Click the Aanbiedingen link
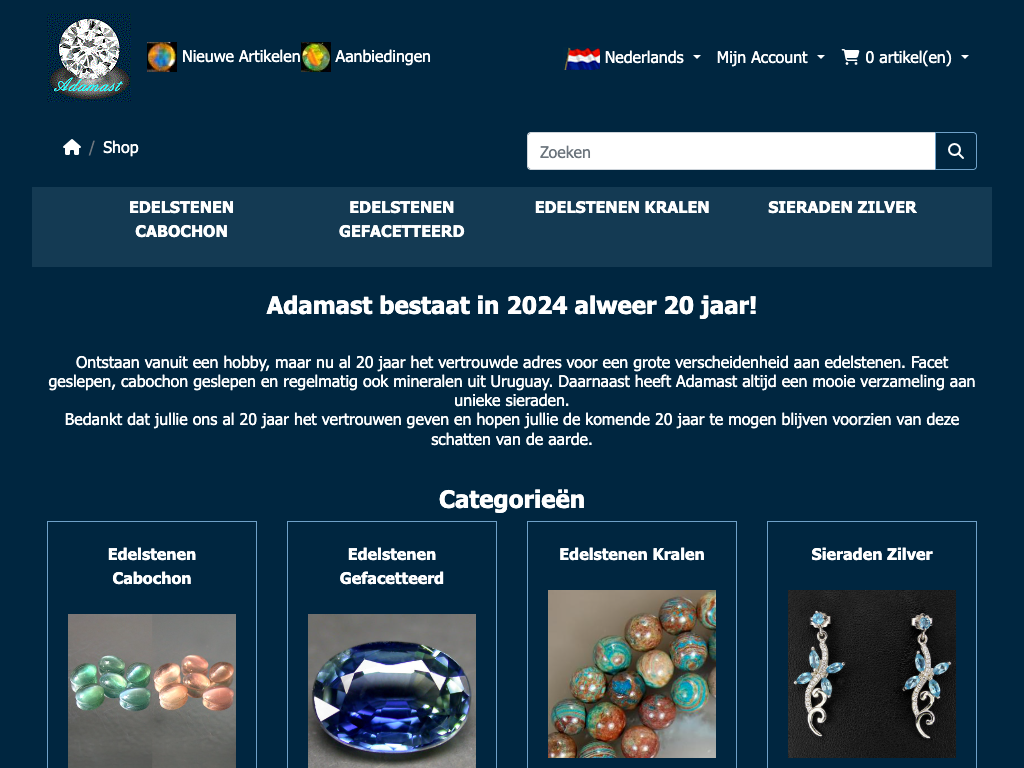Image resolution: width=1024 pixels, height=768 pixels. tap(383, 57)
